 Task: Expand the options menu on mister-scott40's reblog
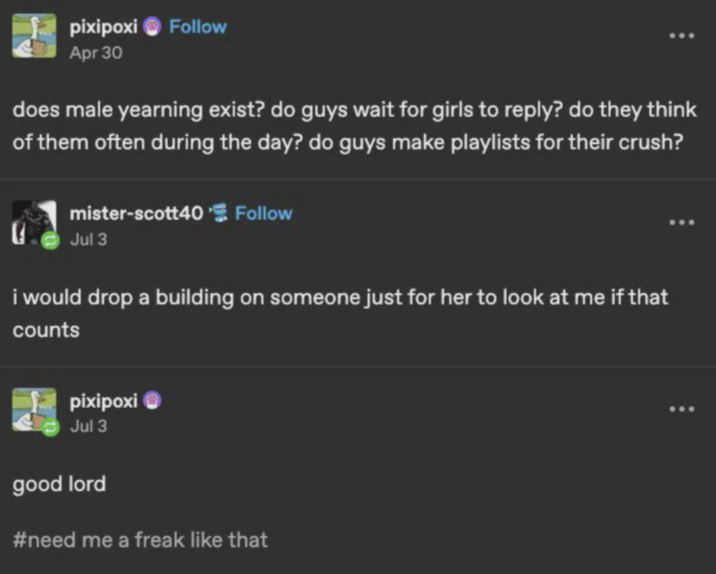click(681, 222)
